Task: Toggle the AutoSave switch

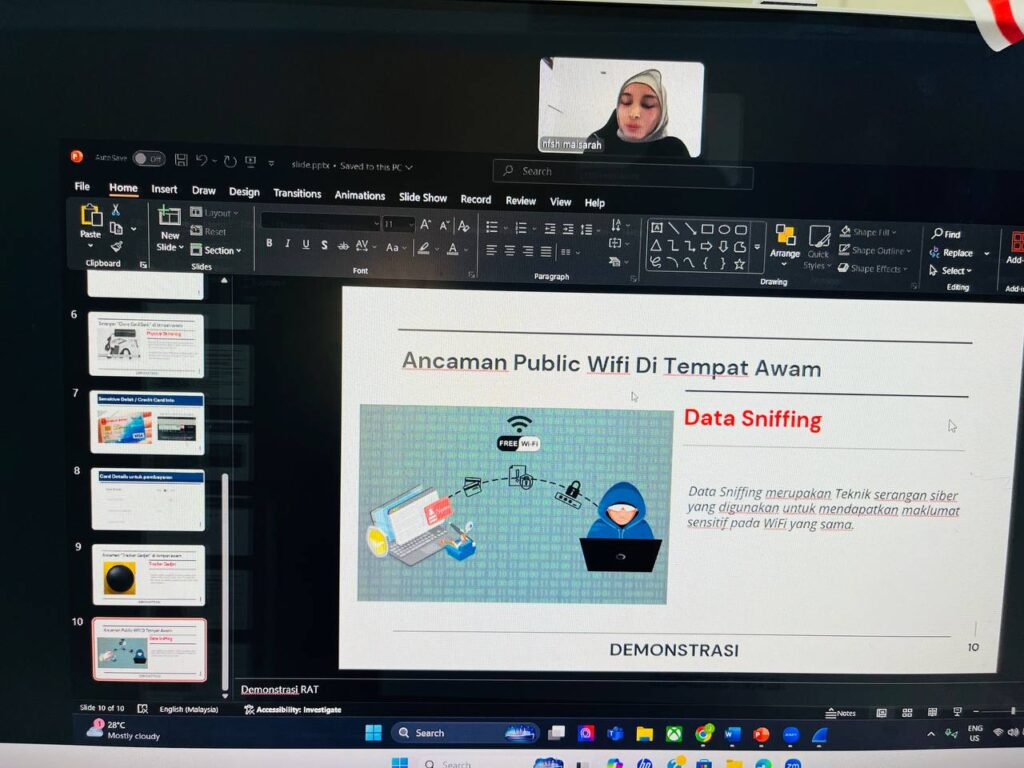Action: click(149, 158)
